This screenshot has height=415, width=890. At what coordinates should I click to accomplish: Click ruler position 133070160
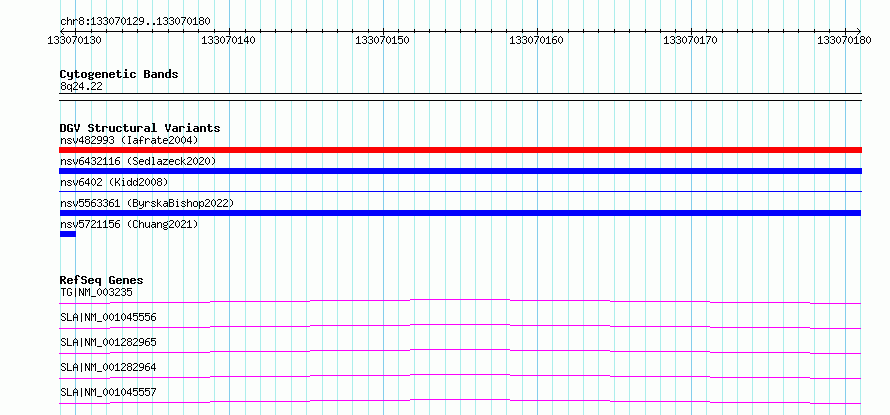tap(537, 40)
